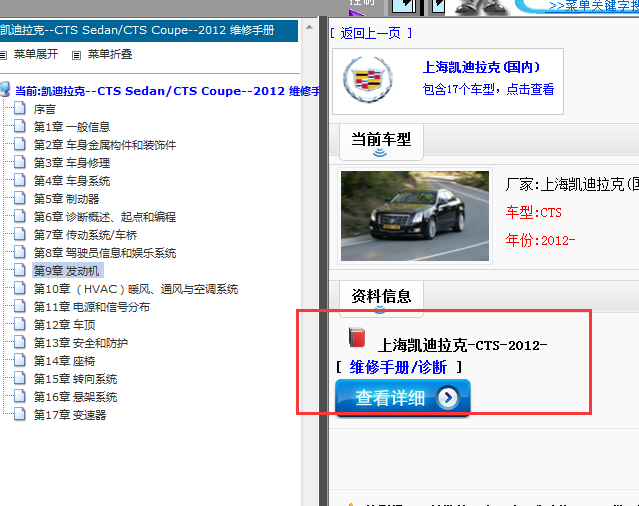Click the text 上海凯迪拉克-CTS-2012-
Image resolution: width=639 pixels, height=506 pixels.
tap(463, 345)
